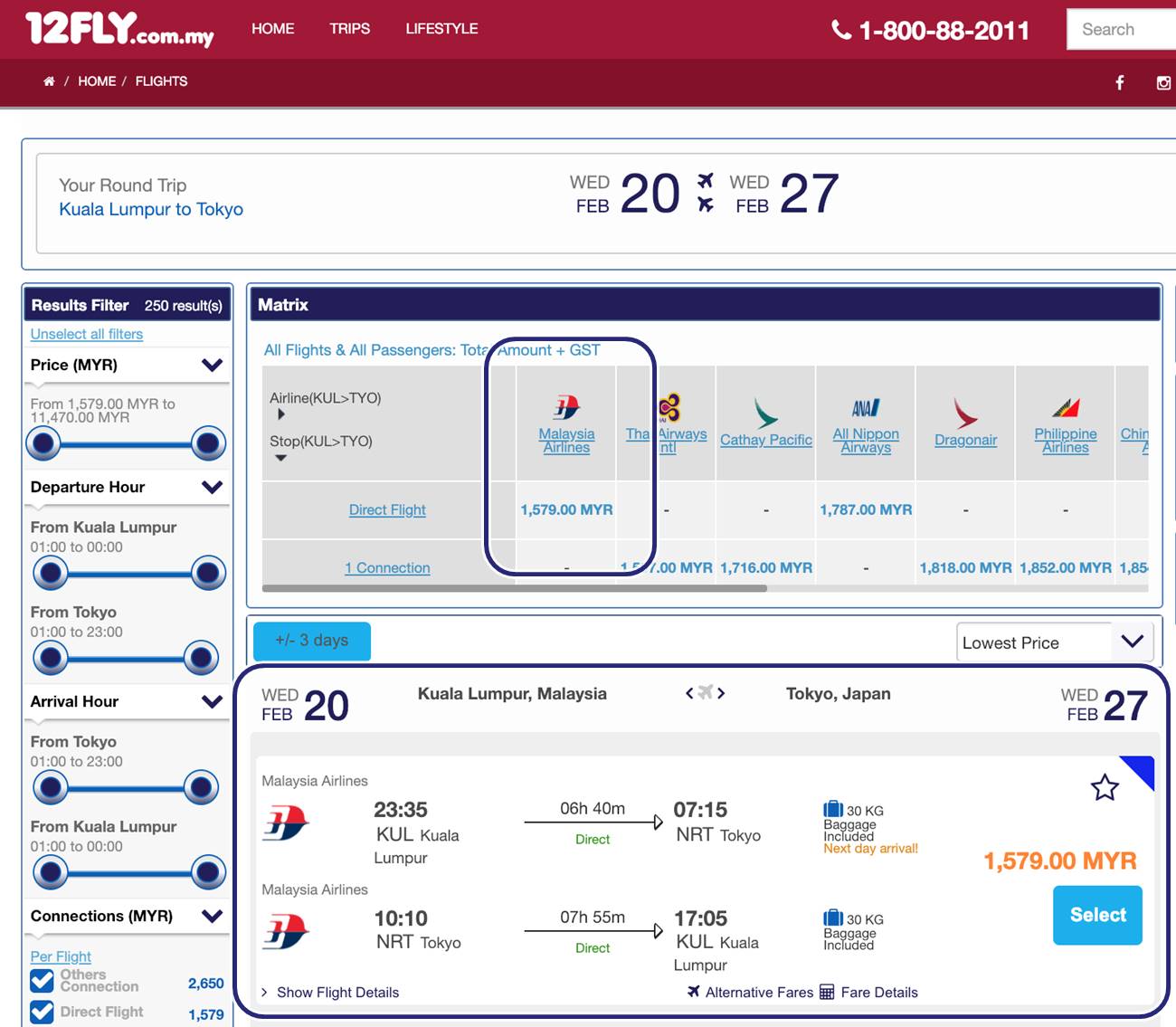Click the Select button for 1,579.00 MYR
The width and height of the screenshot is (1176, 1027).
pos(1097,915)
